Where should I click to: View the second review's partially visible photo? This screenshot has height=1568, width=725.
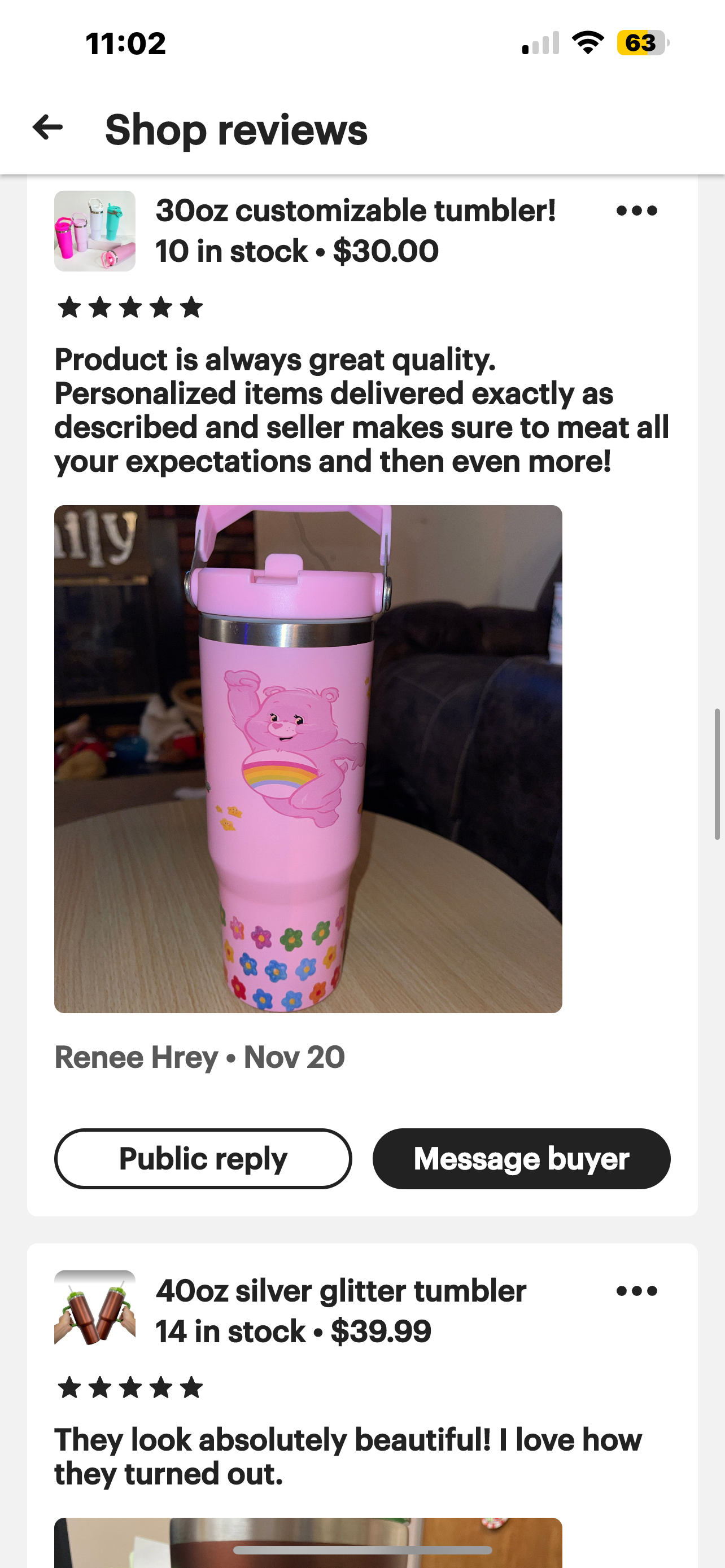(x=308, y=1543)
